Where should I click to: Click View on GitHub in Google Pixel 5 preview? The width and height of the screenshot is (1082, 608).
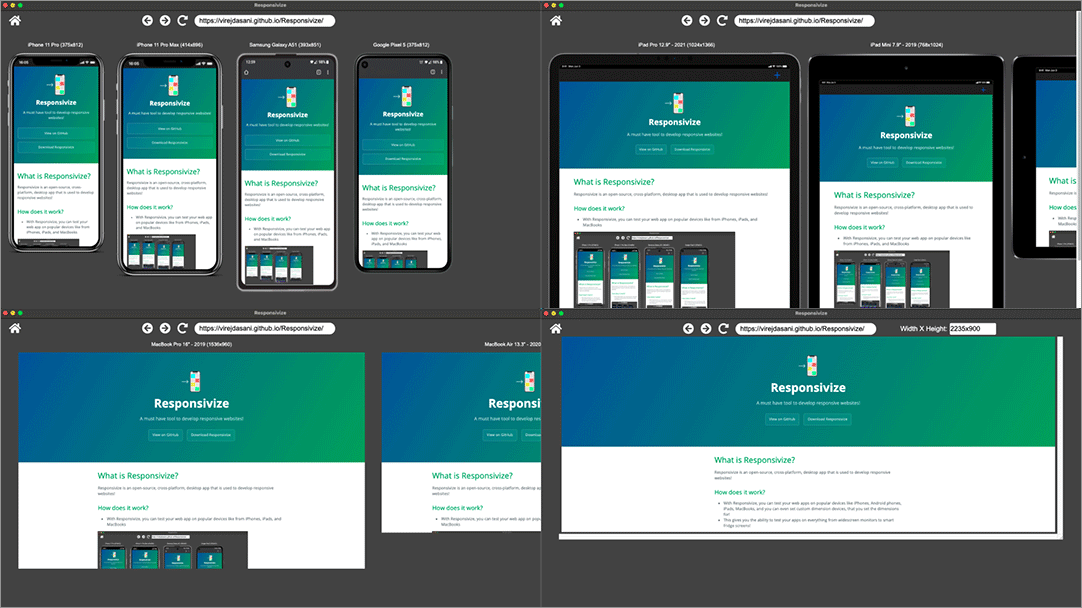[x=403, y=145]
